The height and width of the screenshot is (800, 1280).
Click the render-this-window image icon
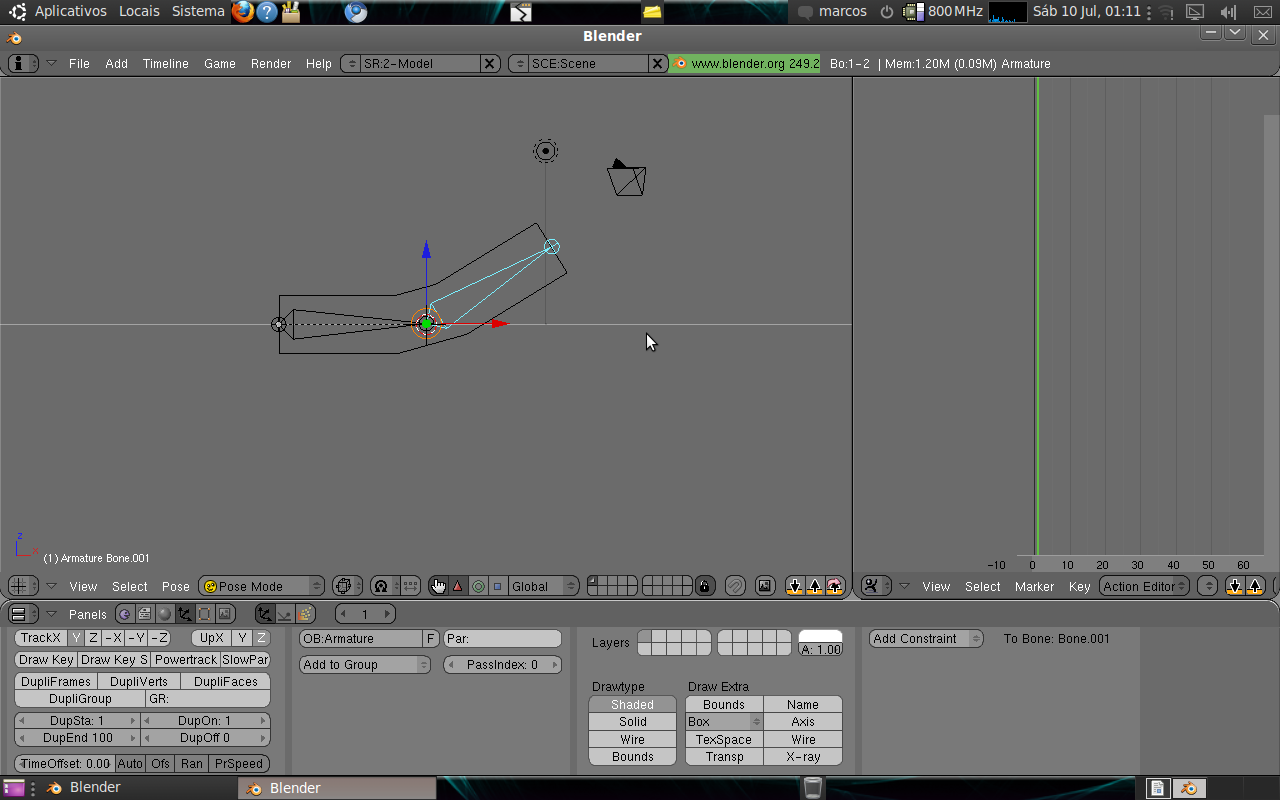(x=764, y=586)
